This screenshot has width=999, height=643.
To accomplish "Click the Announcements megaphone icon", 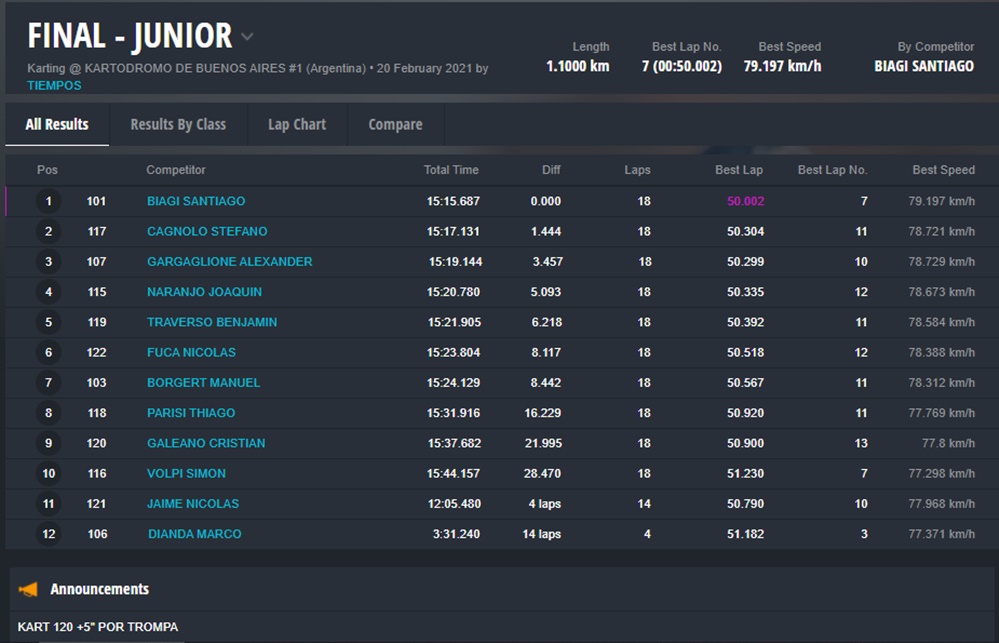I will (x=28, y=589).
